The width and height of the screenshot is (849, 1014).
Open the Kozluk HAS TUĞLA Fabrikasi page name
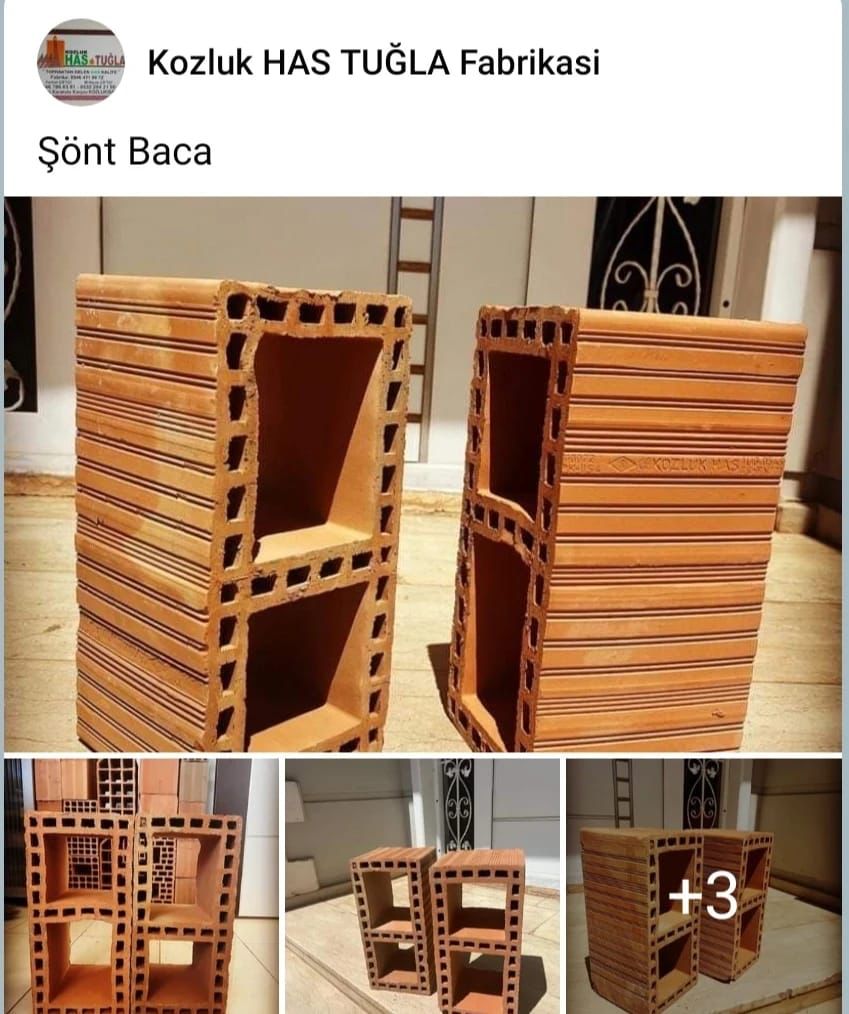click(374, 63)
